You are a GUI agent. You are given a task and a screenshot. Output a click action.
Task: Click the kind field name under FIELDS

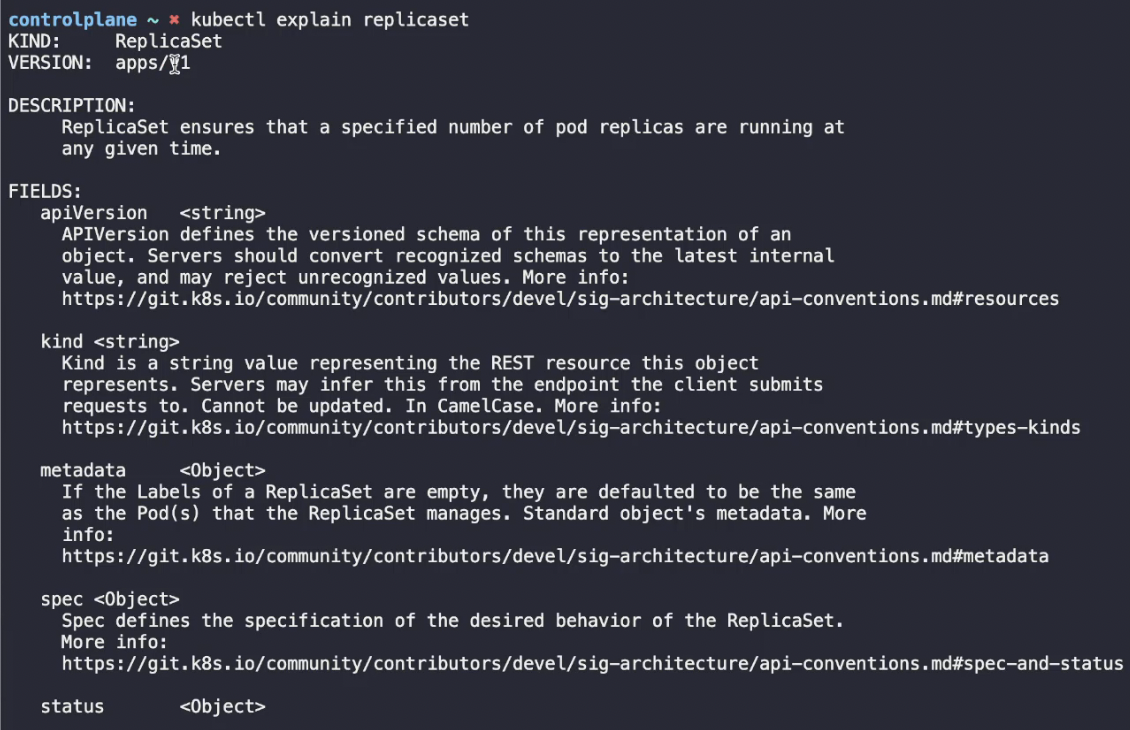click(61, 342)
